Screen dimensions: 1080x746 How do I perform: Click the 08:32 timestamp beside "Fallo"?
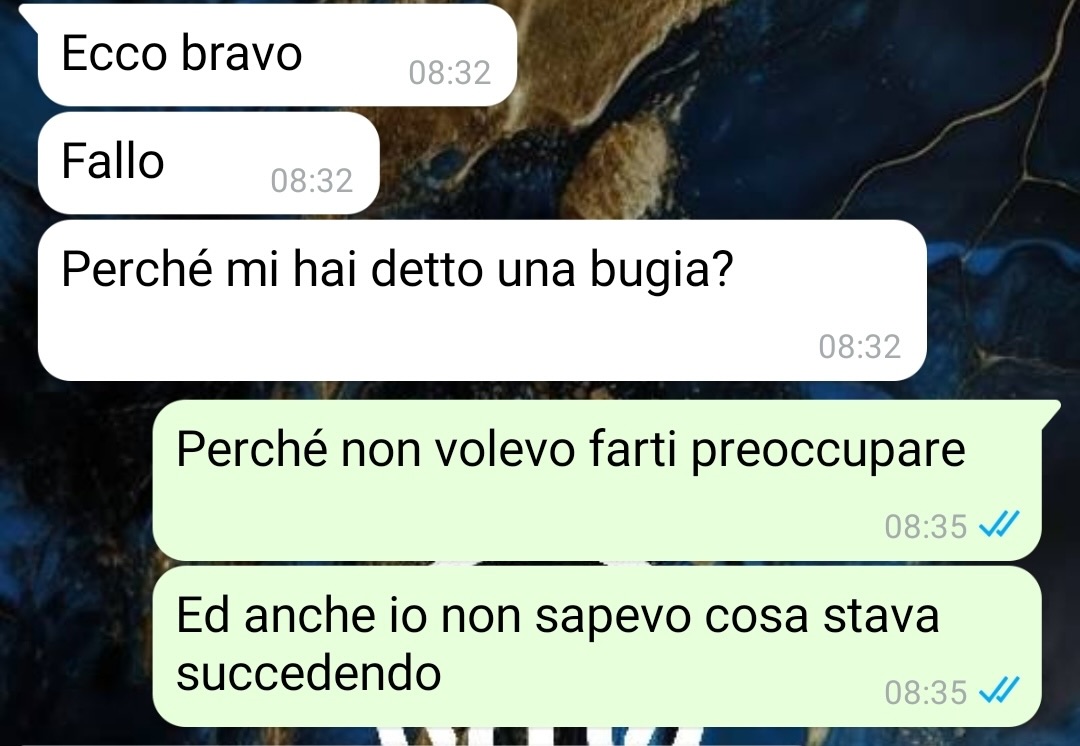tap(311, 180)
